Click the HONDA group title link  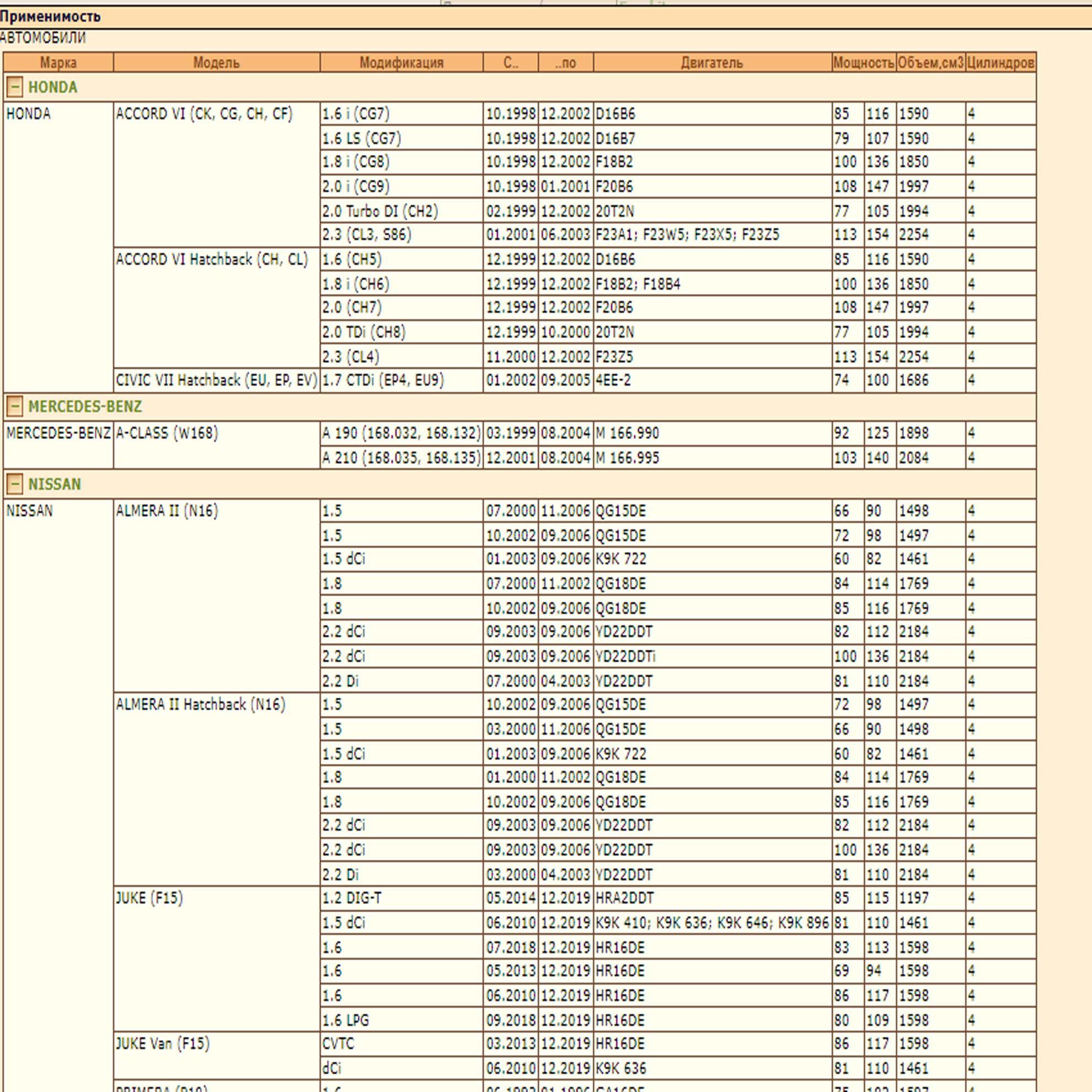pyautogui.click(x=52, y=87)
